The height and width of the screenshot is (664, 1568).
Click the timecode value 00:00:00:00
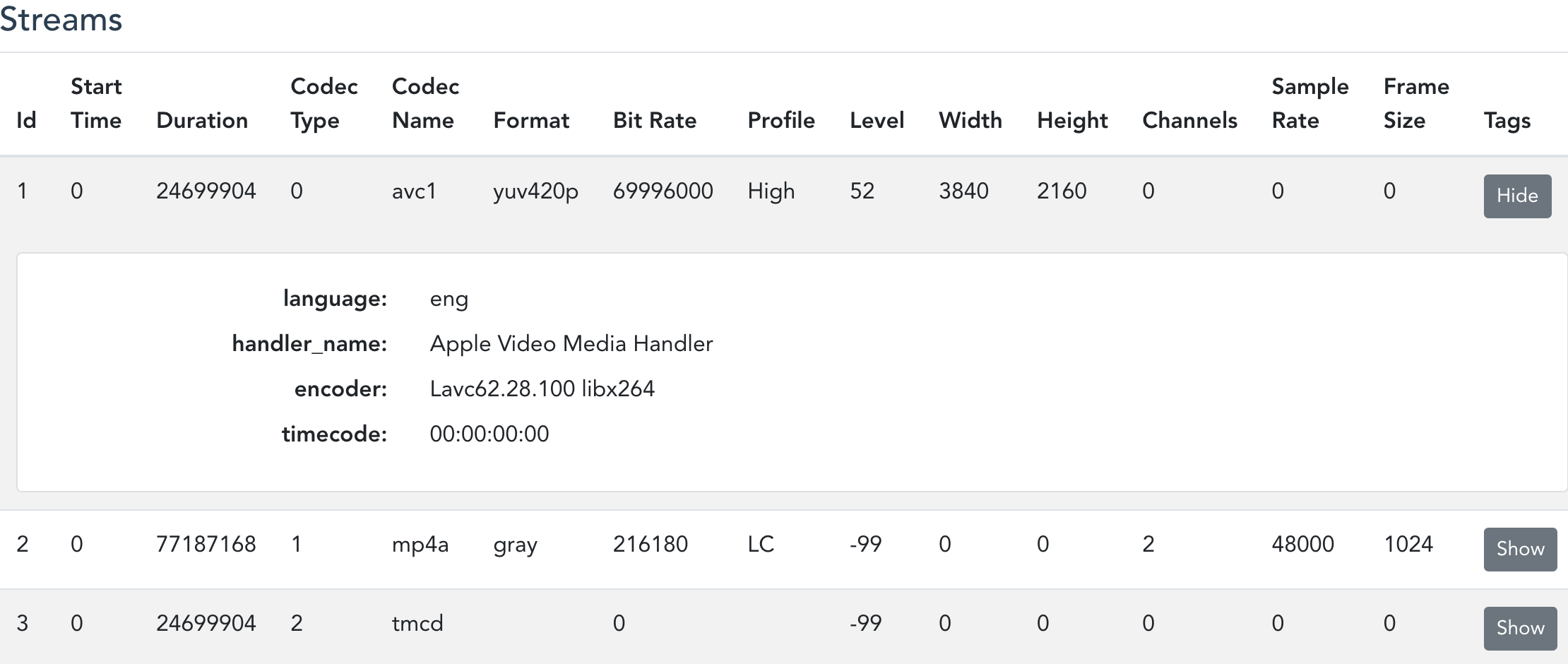click(489, 434)
